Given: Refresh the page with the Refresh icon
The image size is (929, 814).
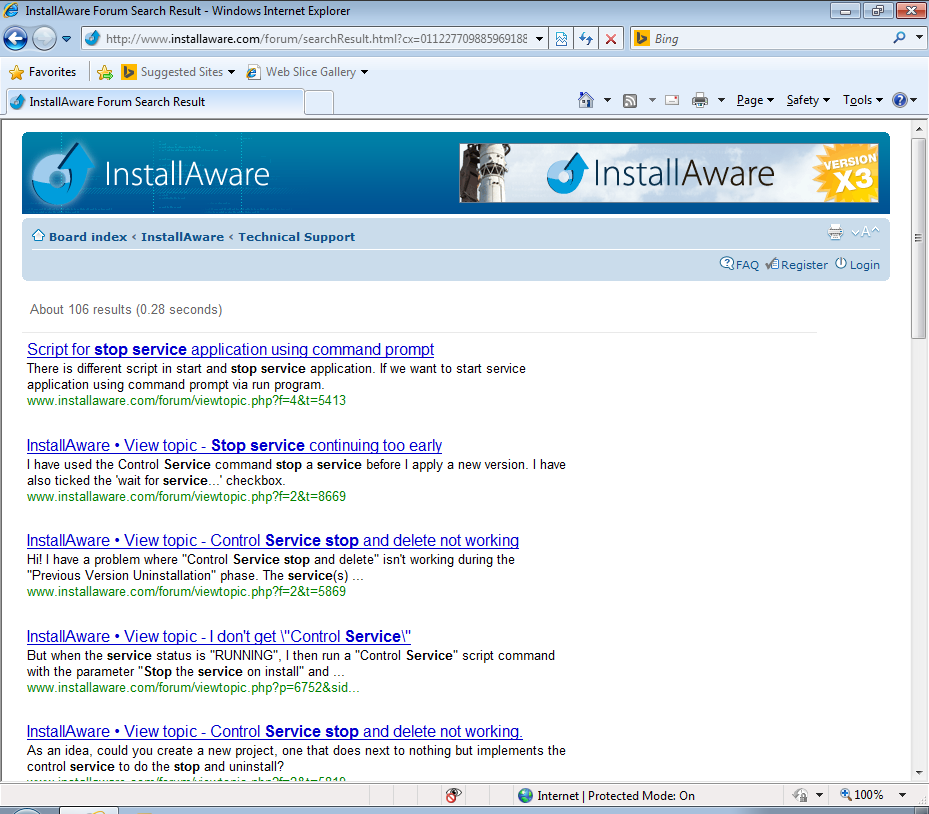Looking at the screenshot, I should 586,39.
